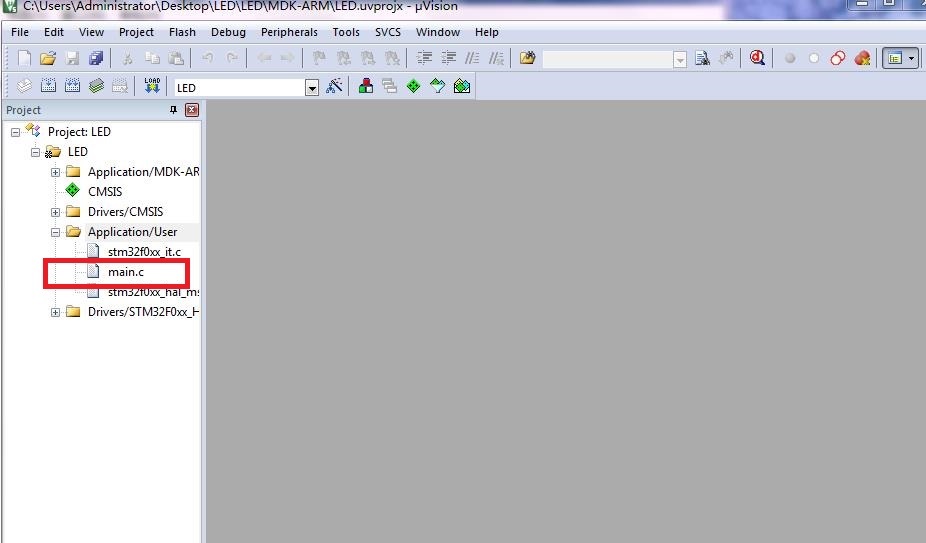Click the Clear All Bookmarks icon
The width and height of the screenshot is (926, 543).
[x=392, y=58]
